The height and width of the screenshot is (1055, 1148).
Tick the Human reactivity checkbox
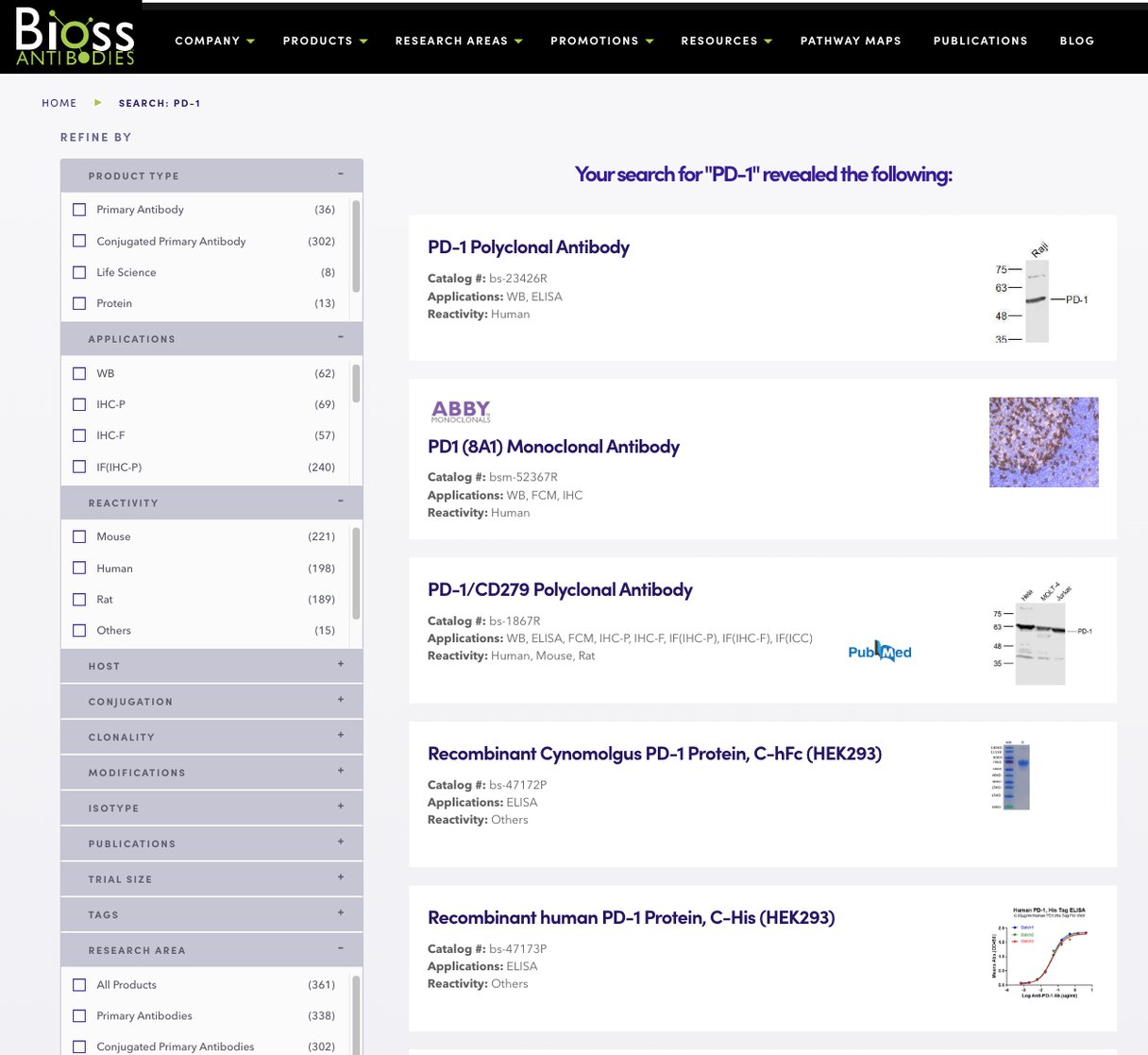(x=79, y=569)
